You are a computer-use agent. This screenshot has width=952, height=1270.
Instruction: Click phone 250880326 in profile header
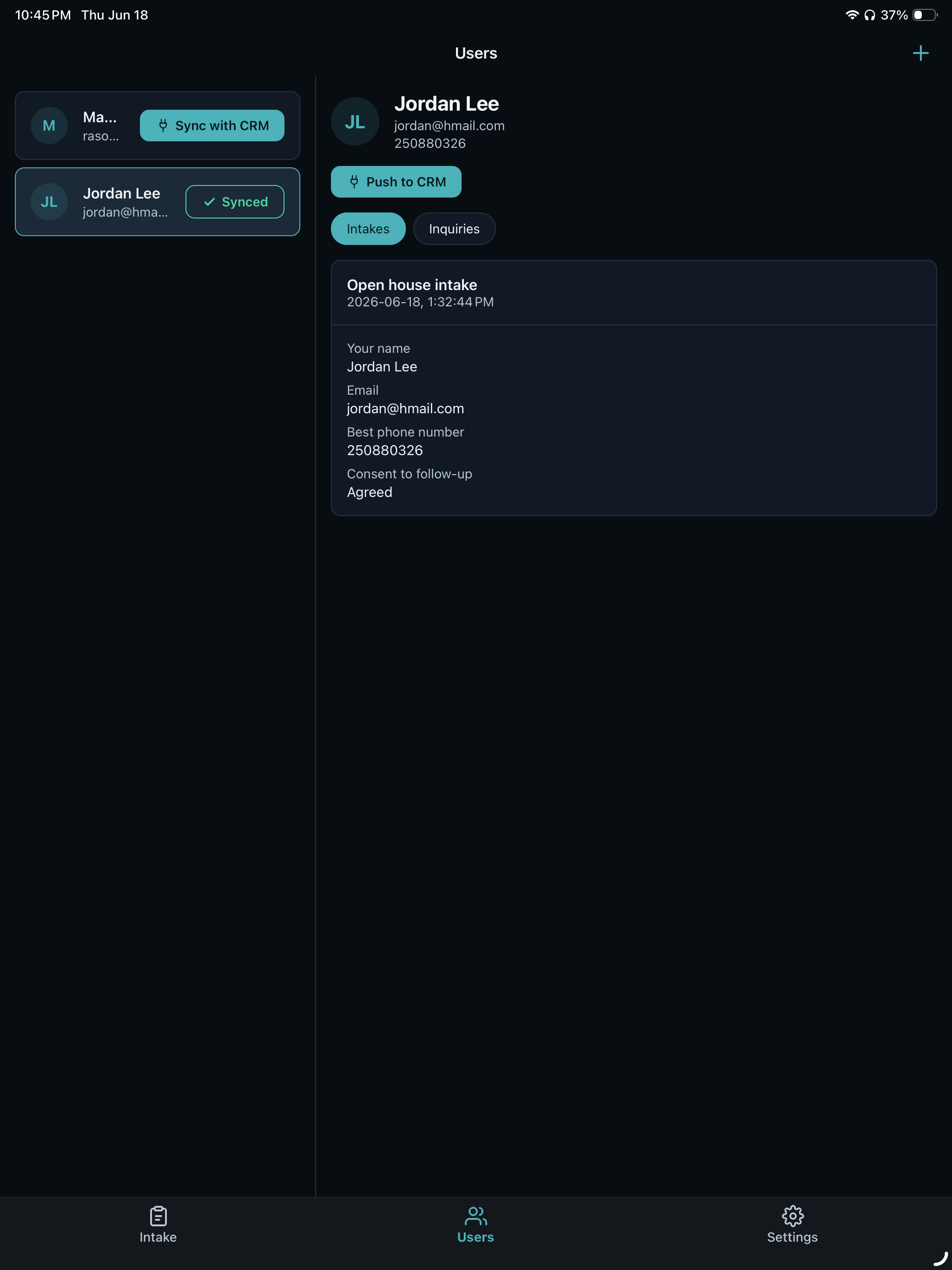tap(430, 143)
